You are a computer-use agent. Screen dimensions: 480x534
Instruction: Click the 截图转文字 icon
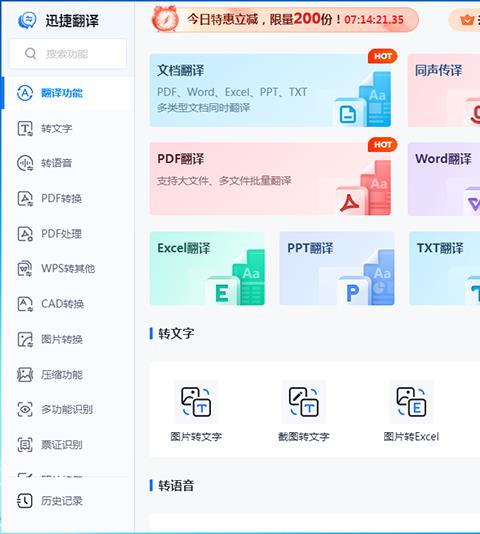point(304,402)
